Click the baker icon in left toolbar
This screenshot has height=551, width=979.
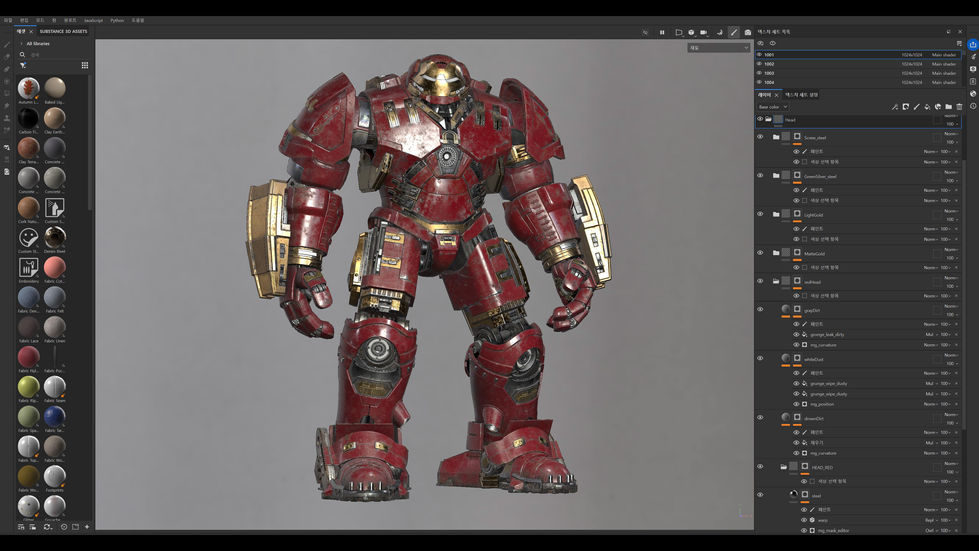(7, 172)
